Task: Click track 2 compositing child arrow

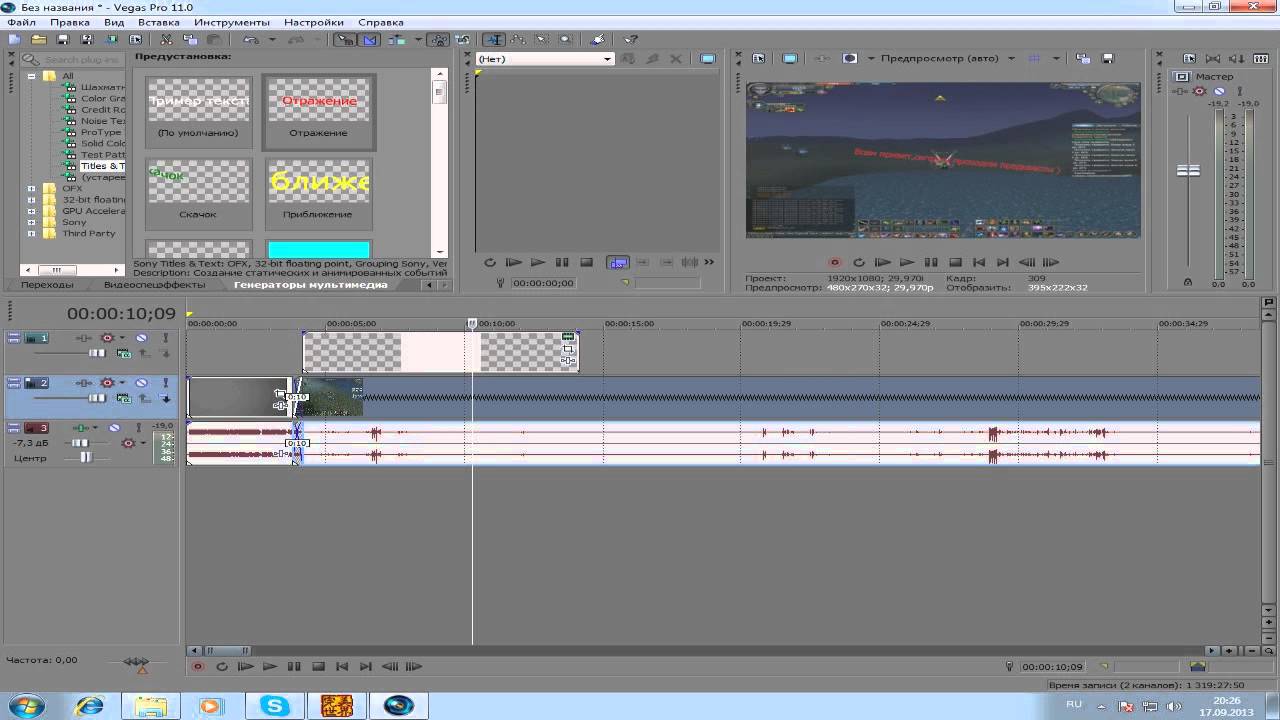Action: pyautogui.click(x=166, y=399)
